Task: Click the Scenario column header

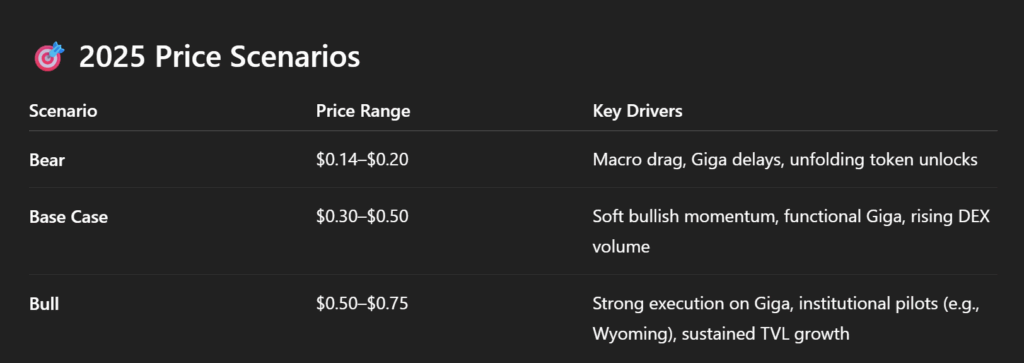Action: [63, 111]
